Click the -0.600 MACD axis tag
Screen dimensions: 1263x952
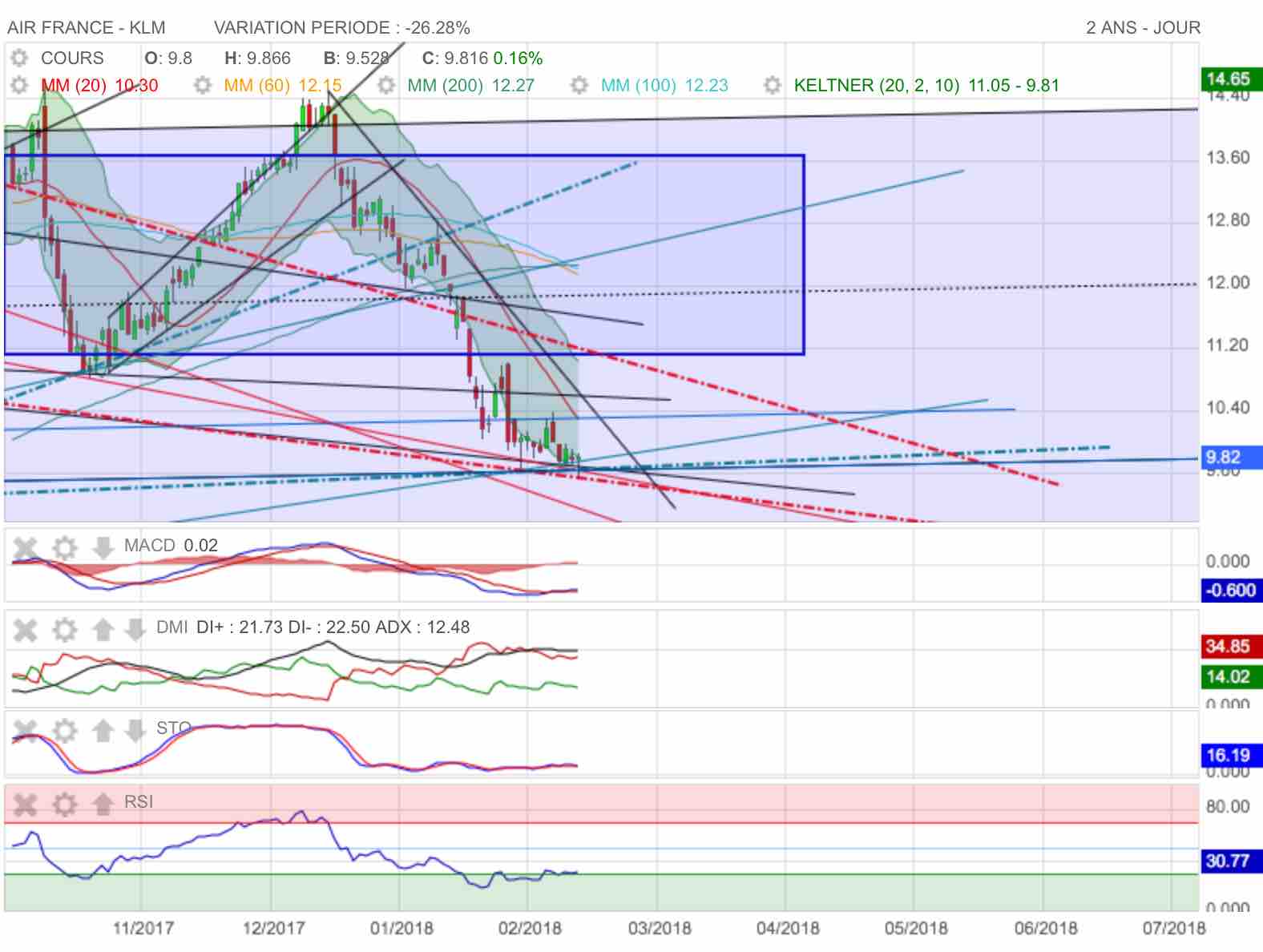(x=1230, y=590)
